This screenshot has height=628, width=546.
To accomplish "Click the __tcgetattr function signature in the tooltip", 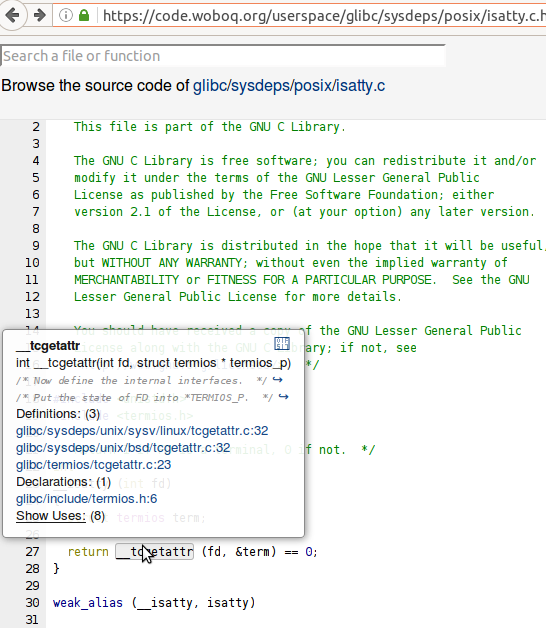I will coord(153,363).
